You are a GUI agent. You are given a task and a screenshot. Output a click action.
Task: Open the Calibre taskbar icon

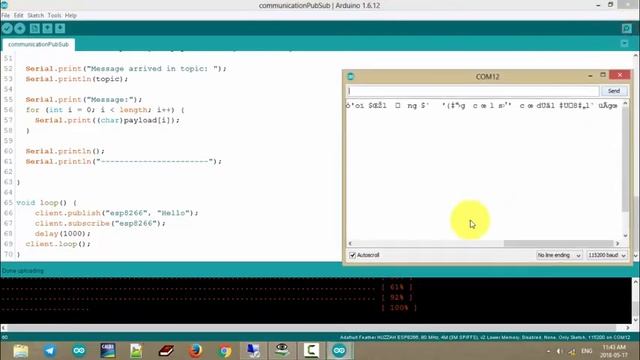(x=108, y=351)
